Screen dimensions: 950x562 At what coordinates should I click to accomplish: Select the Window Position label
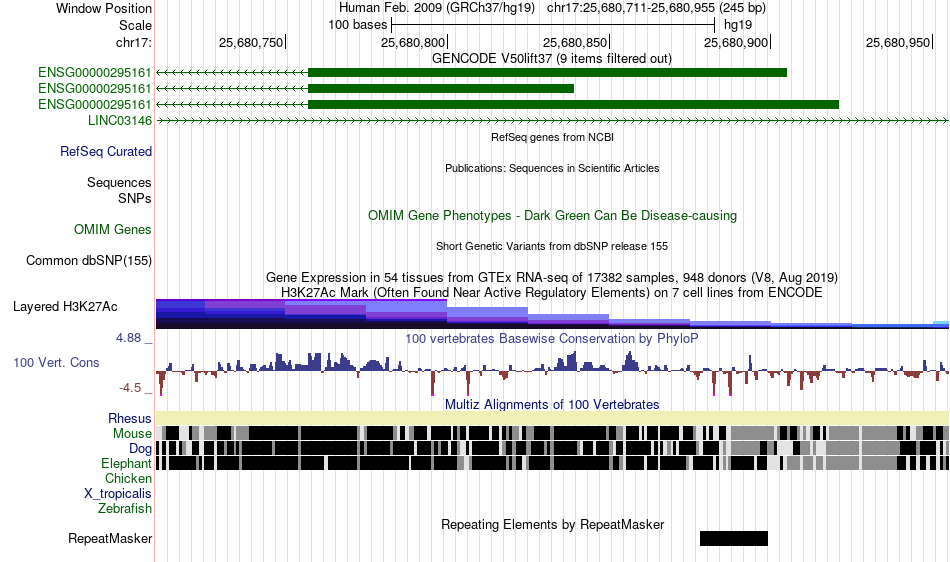[x=104, y=8]
